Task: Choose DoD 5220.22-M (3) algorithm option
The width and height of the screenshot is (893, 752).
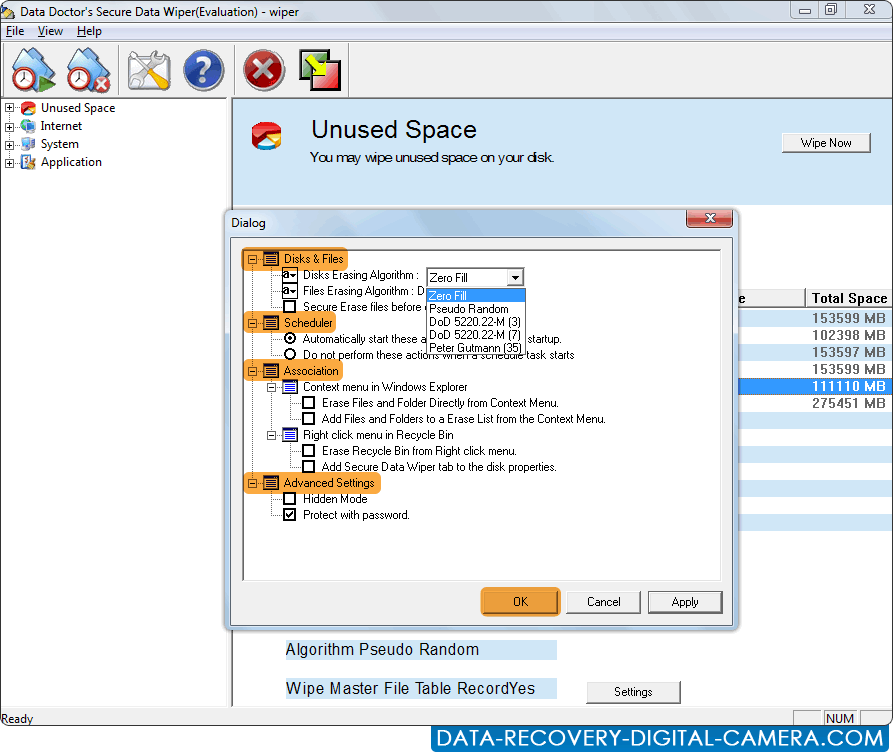Action: [x=476, y=322]
